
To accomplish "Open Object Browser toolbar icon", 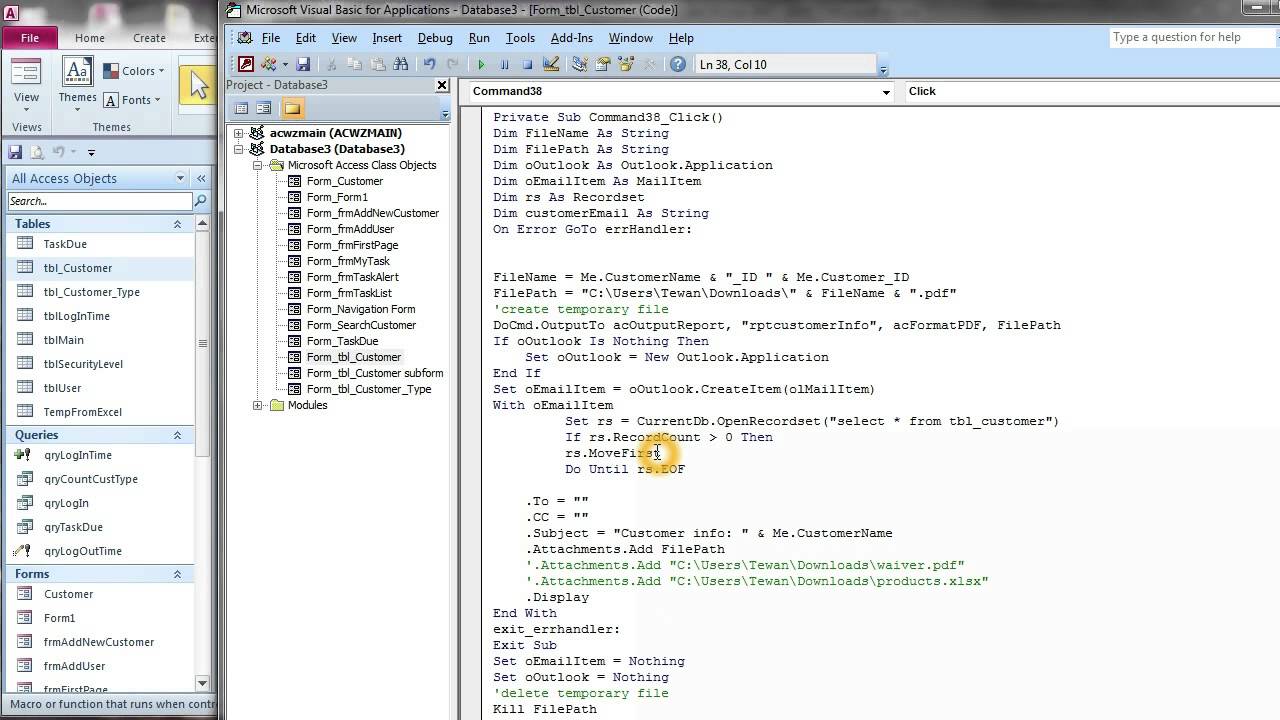I will tap(626, 64).
